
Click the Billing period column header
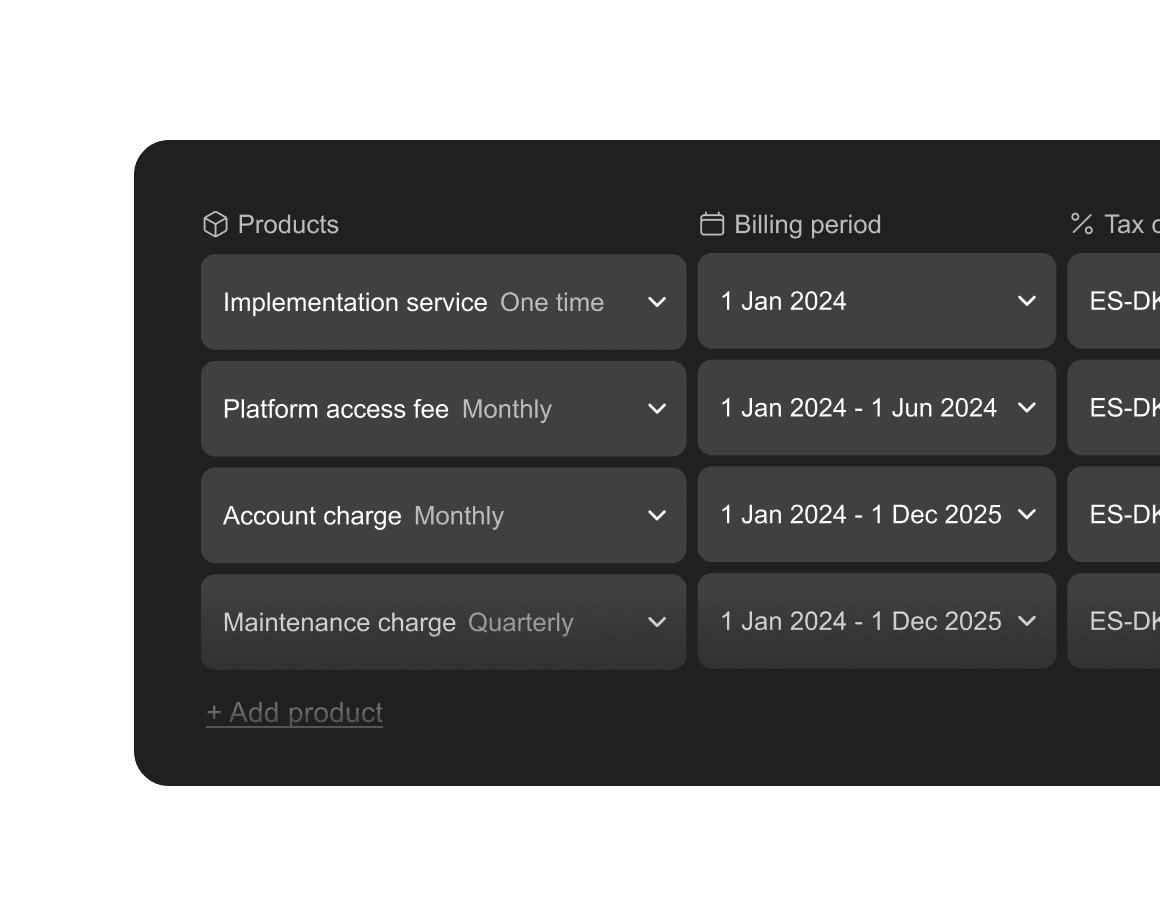click(x=807, y=224)
